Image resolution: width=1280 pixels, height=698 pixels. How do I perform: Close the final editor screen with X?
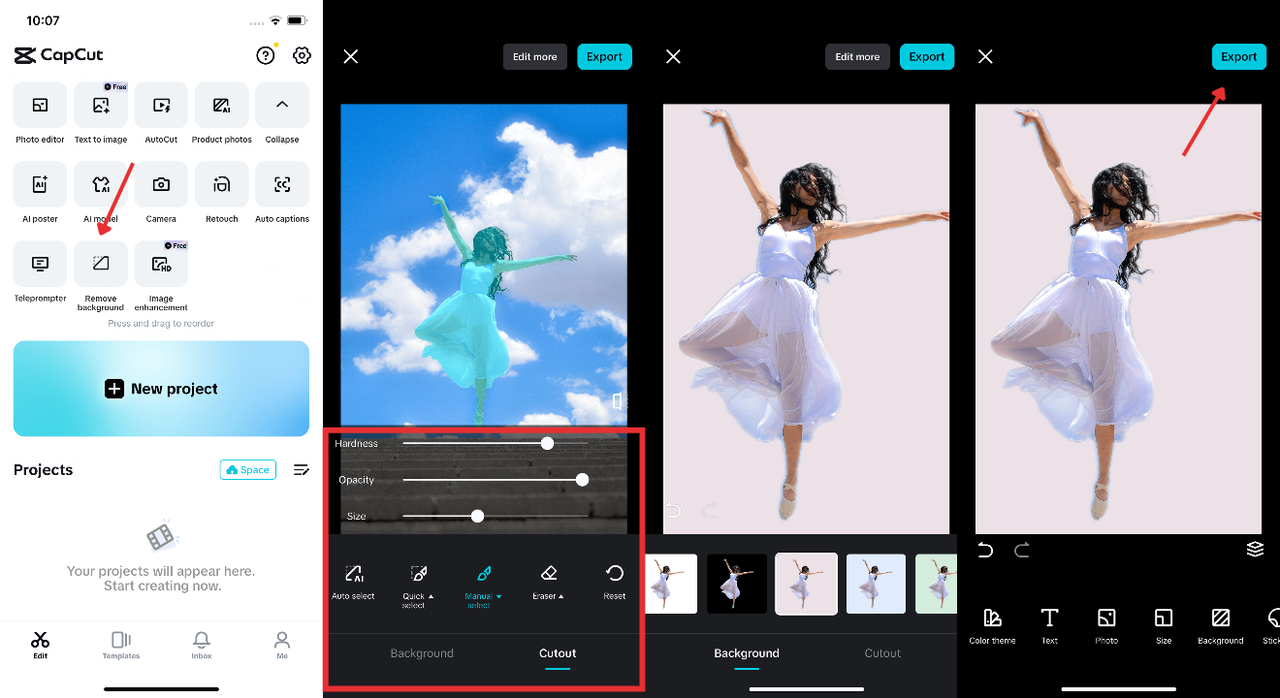point(985,57)
